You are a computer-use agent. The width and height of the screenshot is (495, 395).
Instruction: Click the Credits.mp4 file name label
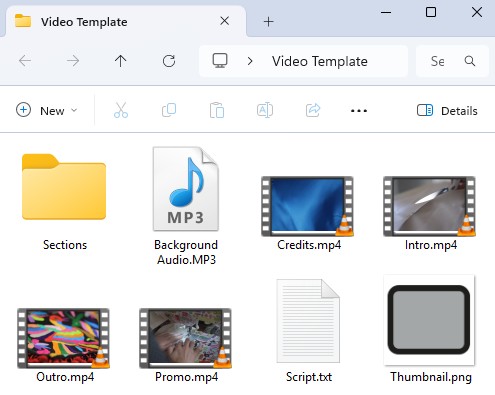point(309,245)
